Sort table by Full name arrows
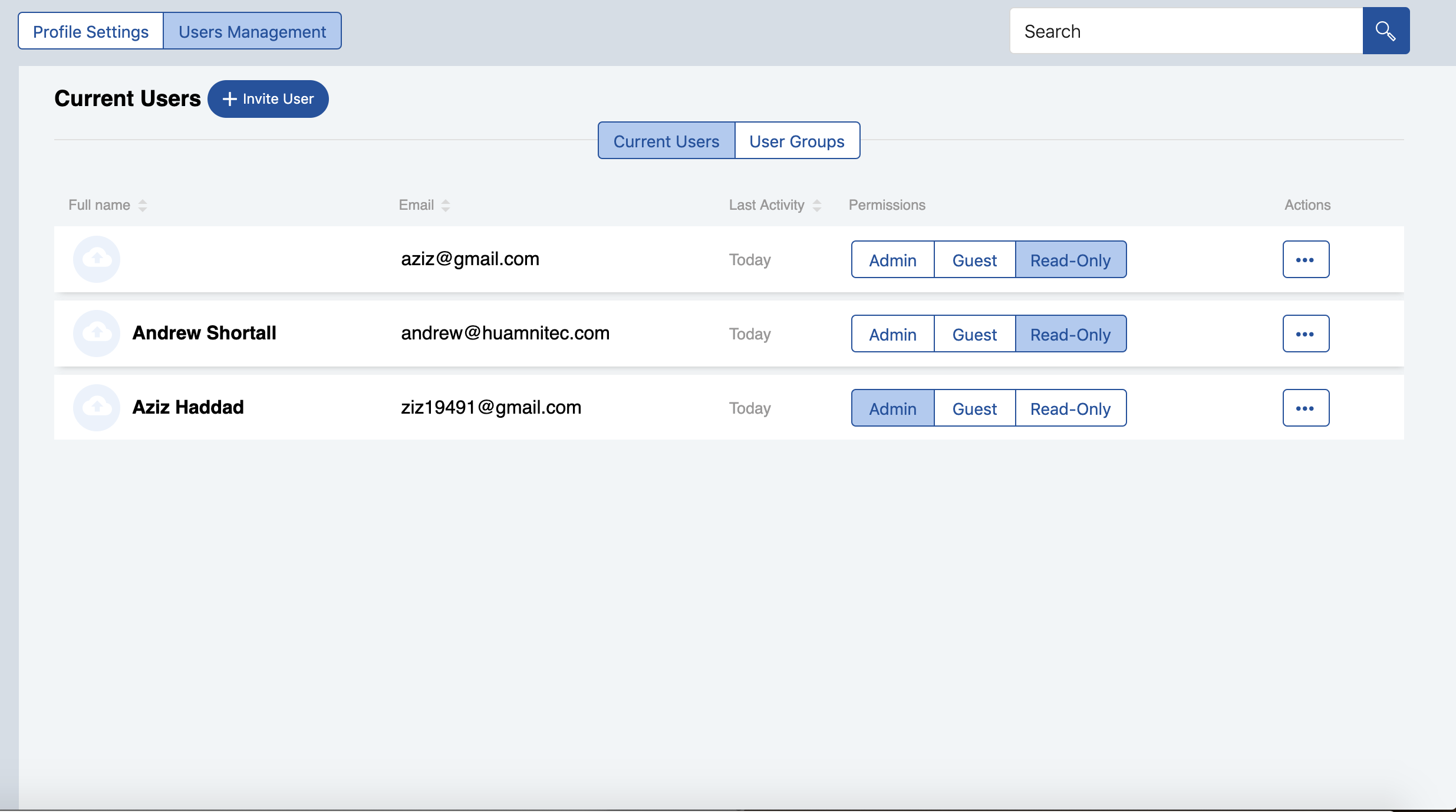The width and height of the screenshot is (1456, 812). pyautogui.click(x=143, y=205)
